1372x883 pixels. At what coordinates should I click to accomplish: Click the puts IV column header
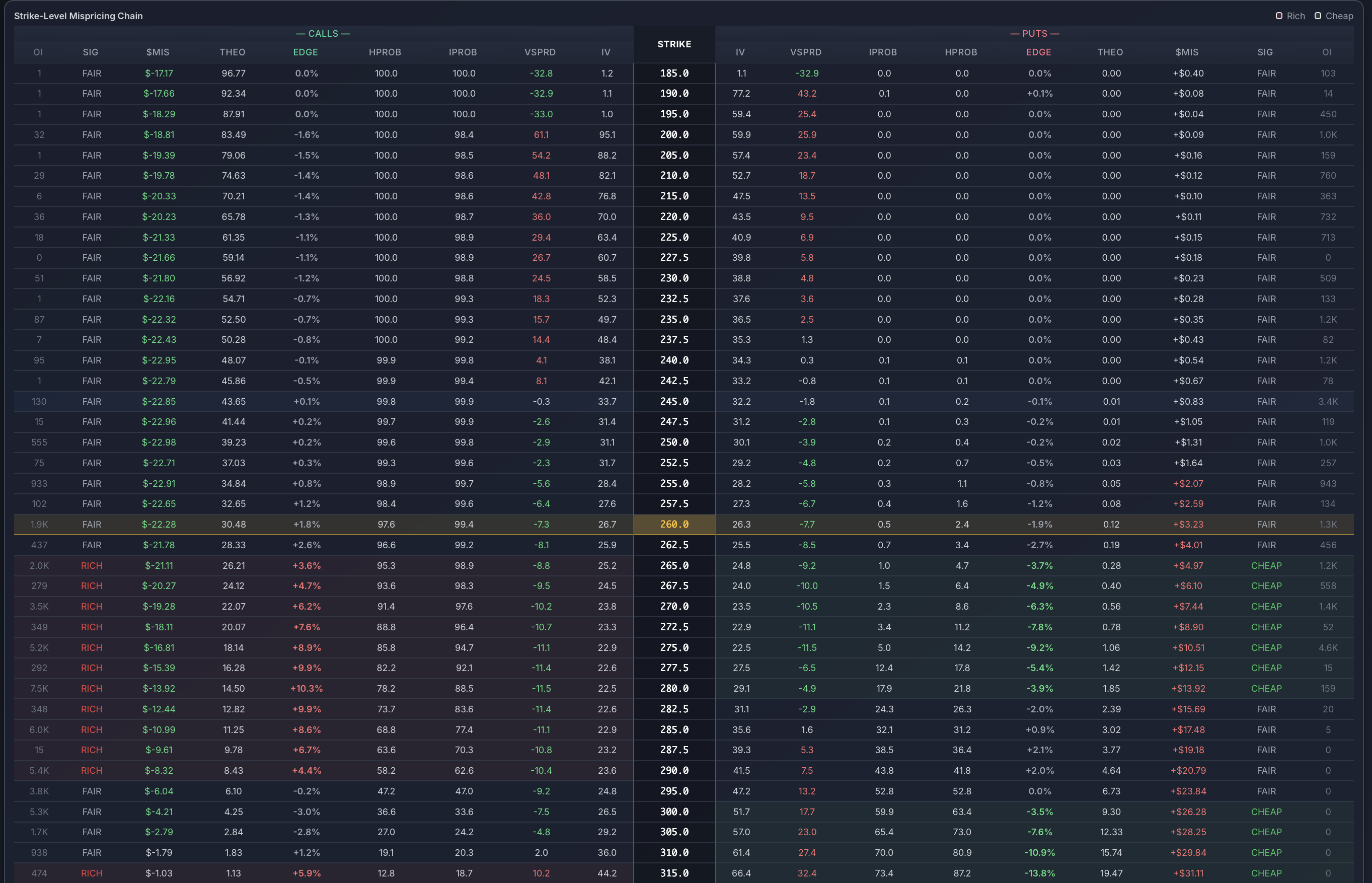click(x=740, y=52)
